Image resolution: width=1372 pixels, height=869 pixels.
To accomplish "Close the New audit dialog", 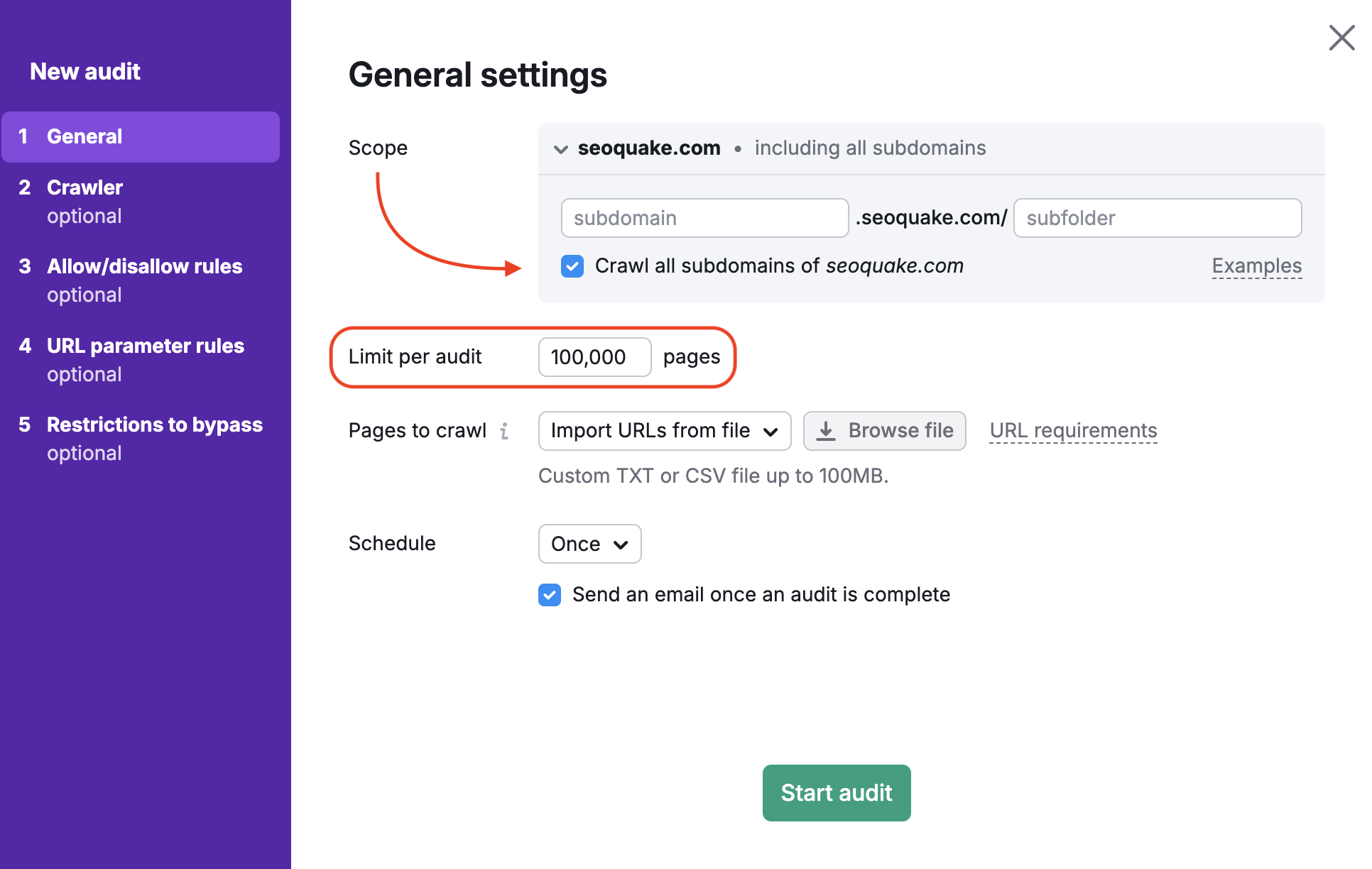I will pyautogui.click(x=1341, y=38).
